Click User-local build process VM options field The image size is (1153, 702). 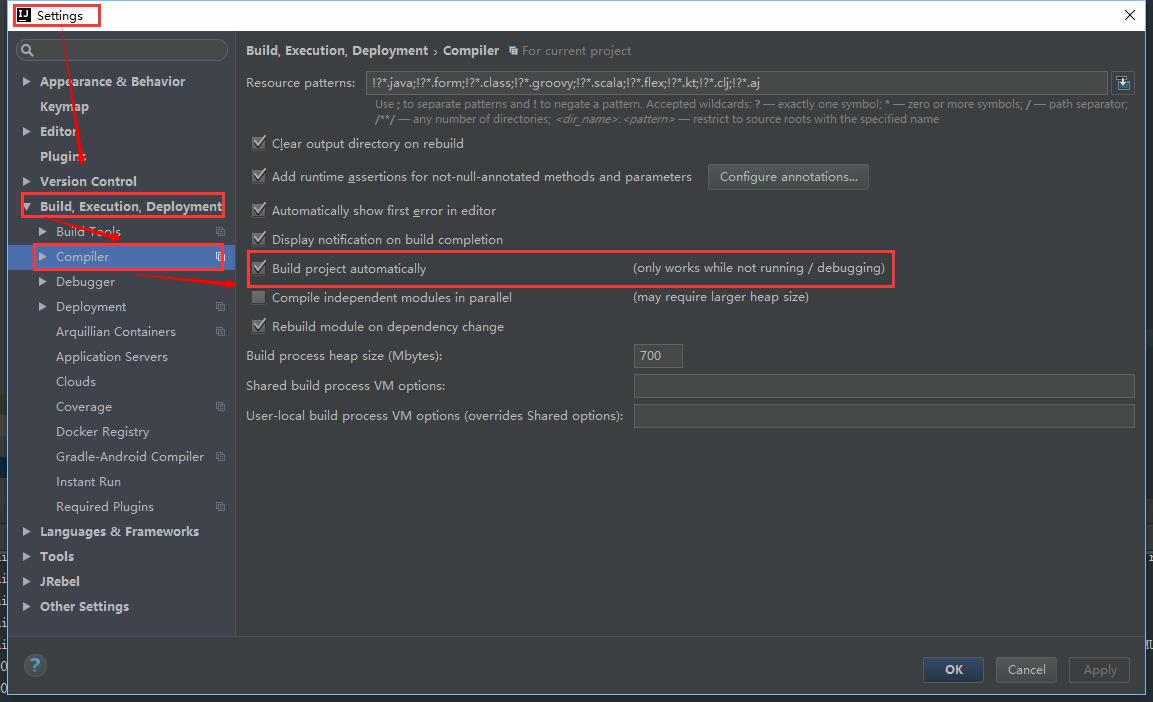(x=884, y=416)
